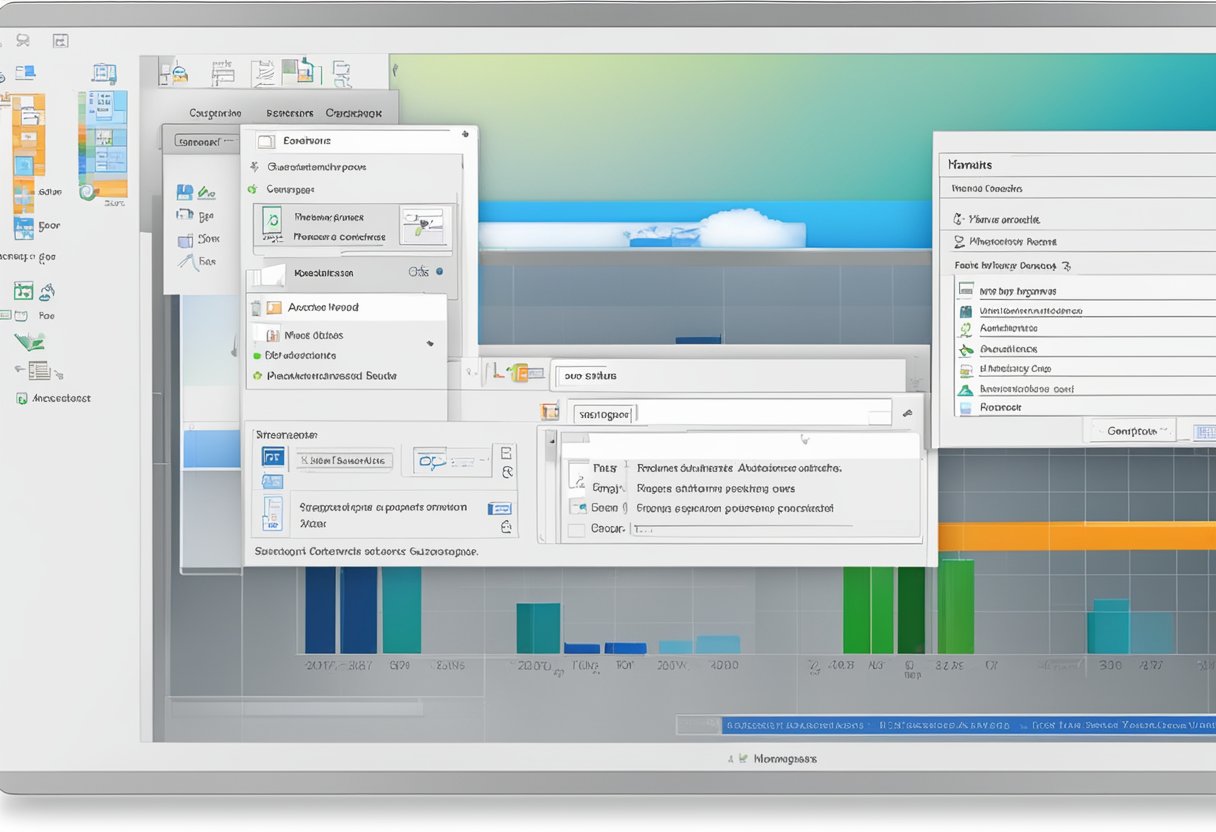
Task: Click the blue panel icon under Streernaeter heading
Action: tap(273, 458)
